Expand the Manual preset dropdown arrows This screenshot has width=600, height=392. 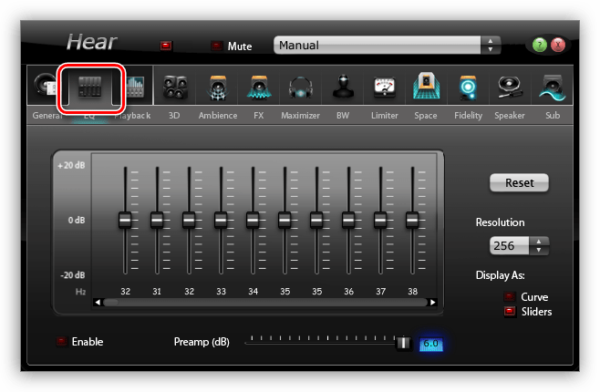pyautogui.click(x=490, y=45)
